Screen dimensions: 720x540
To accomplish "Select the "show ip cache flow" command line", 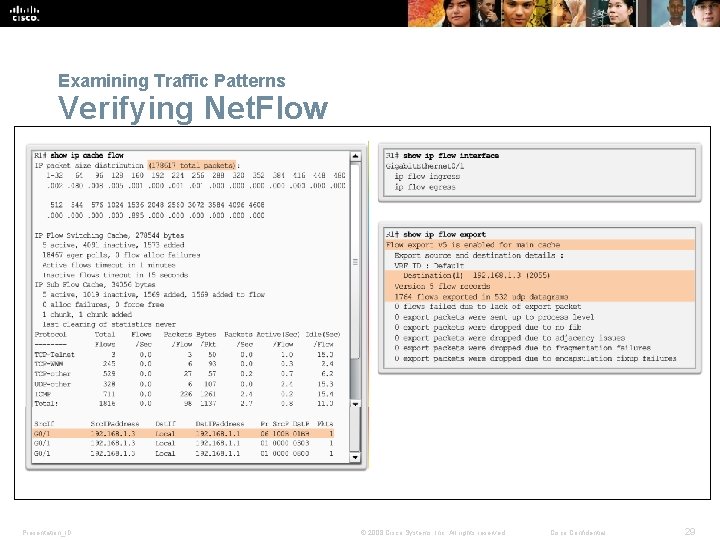I will pos(79,155).
